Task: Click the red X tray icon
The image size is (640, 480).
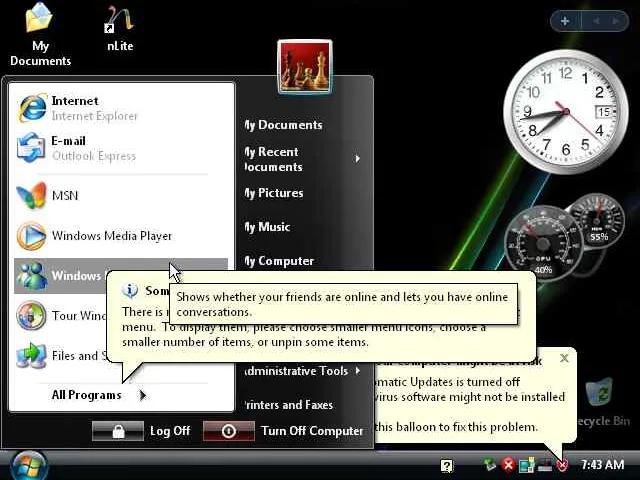Action: click(509, 464)
